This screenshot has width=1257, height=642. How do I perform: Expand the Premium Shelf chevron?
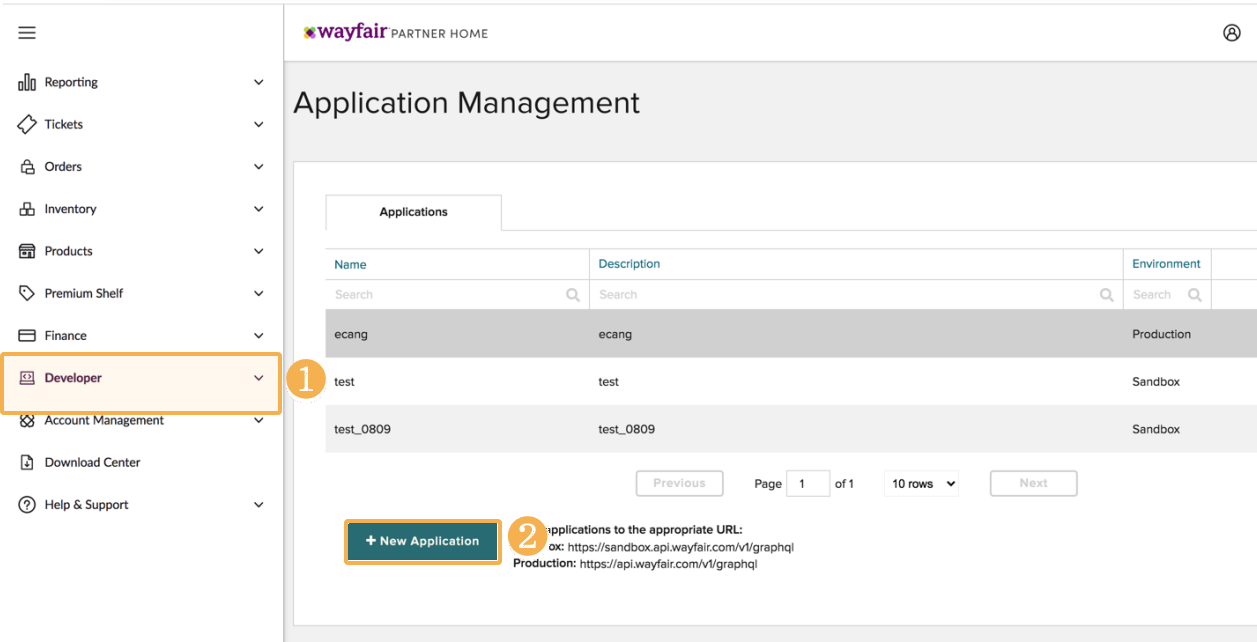(x=259, y=294)
